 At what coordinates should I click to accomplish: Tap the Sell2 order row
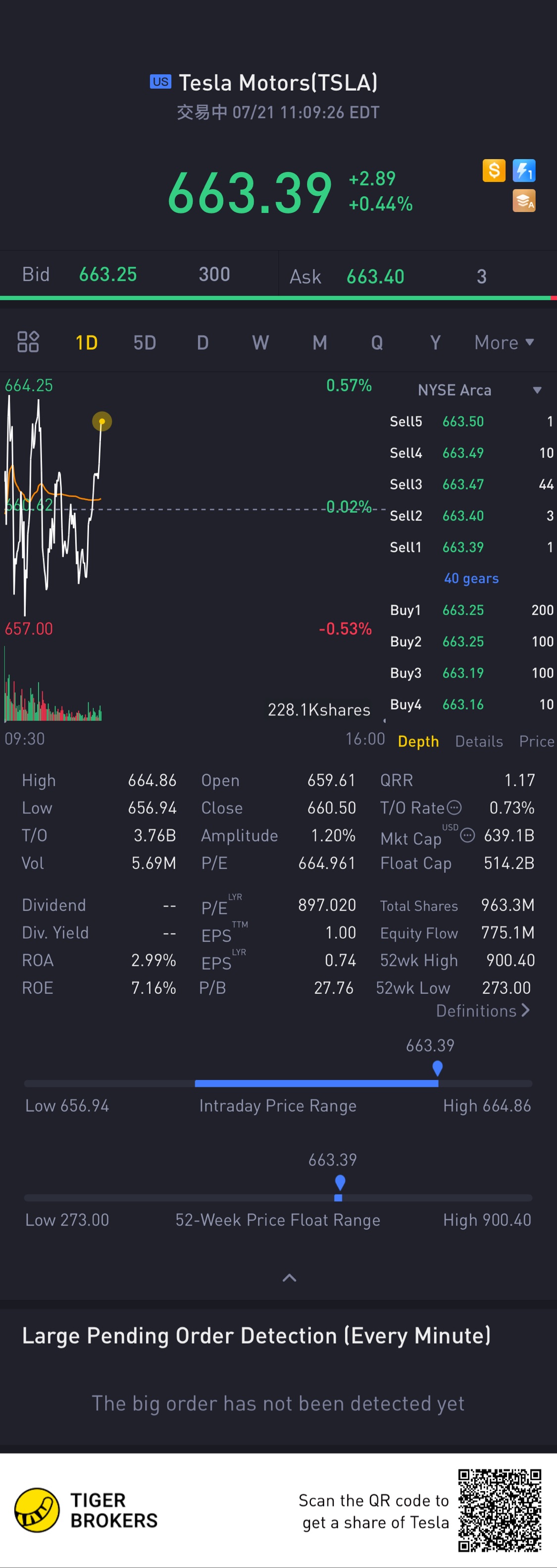[471, 516]
